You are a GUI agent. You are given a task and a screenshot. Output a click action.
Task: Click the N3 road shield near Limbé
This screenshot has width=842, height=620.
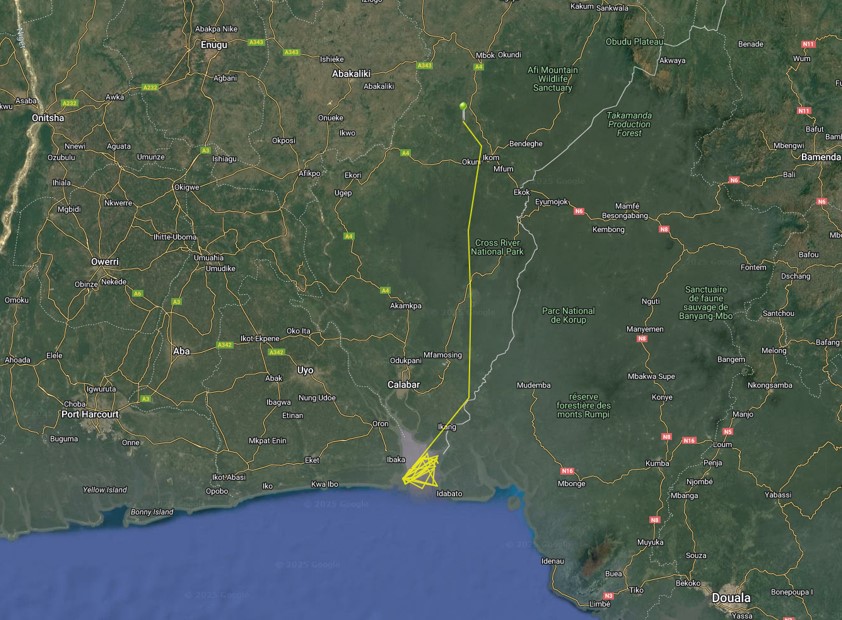click(608, 595)
